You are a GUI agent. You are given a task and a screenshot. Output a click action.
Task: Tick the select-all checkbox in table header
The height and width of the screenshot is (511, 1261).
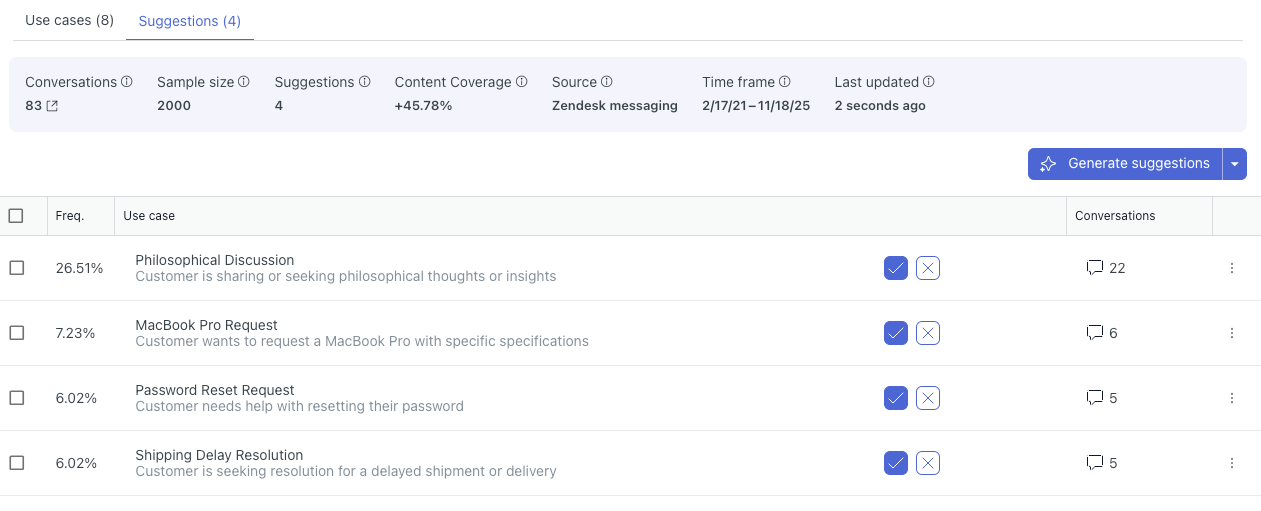[x=16, y=216]
